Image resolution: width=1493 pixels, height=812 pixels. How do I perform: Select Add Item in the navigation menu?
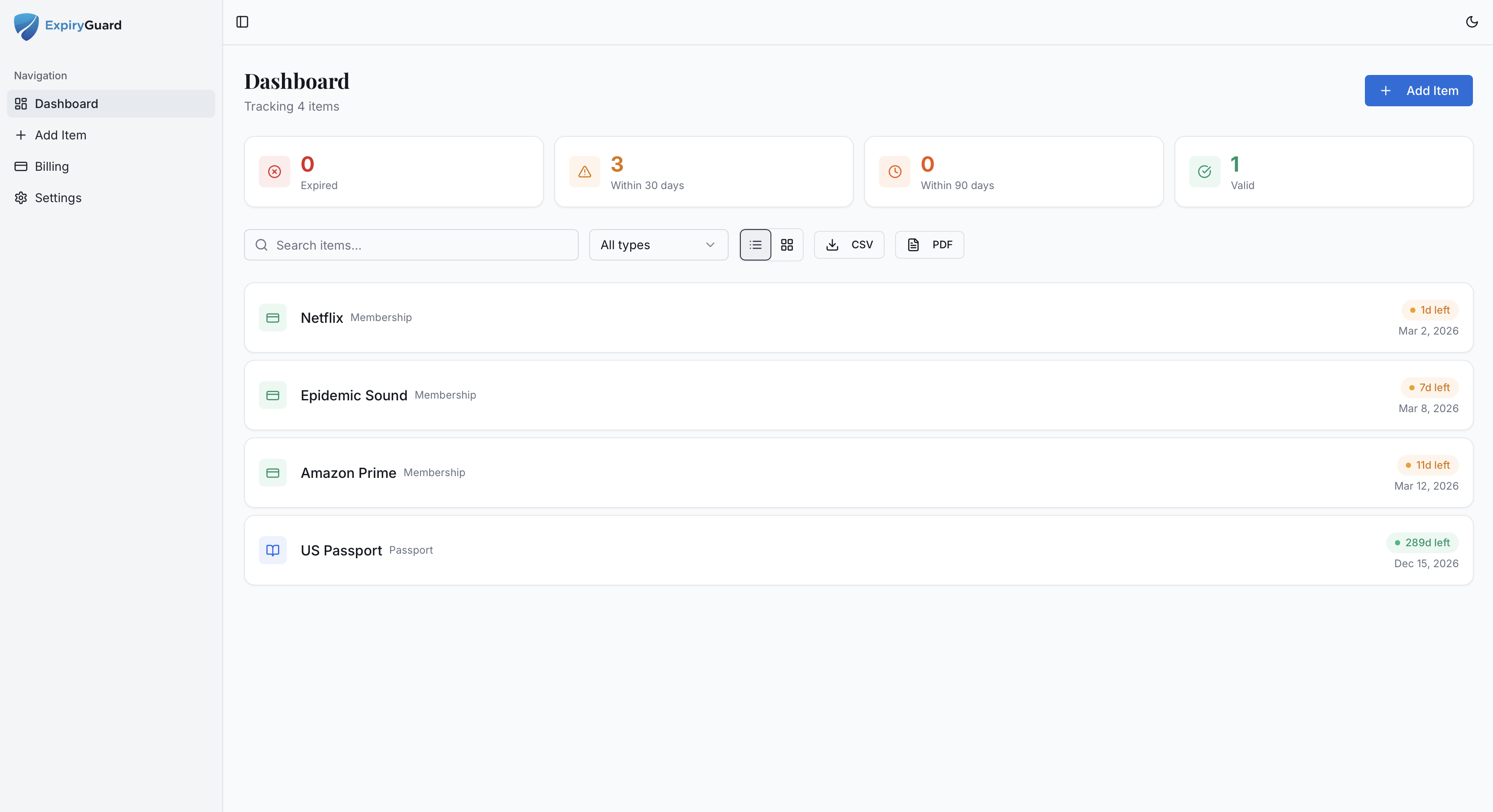point(60,135)
